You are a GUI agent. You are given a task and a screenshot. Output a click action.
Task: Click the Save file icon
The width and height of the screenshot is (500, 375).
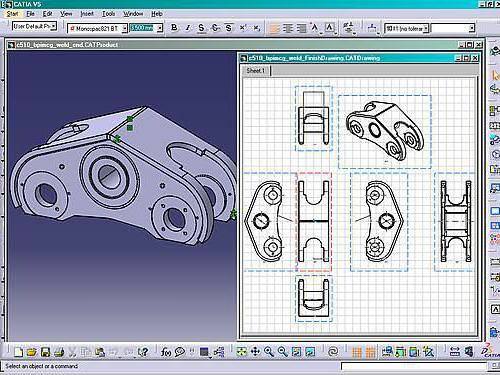point(45,352)
